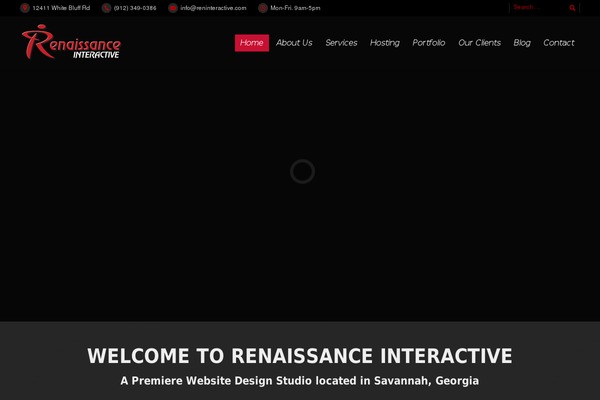The width and height of the screenshot is (600, 400).
Task: Click the Premiere Website Design Studio subtitle
Action: pyautogui.click(x=300, y=381)
